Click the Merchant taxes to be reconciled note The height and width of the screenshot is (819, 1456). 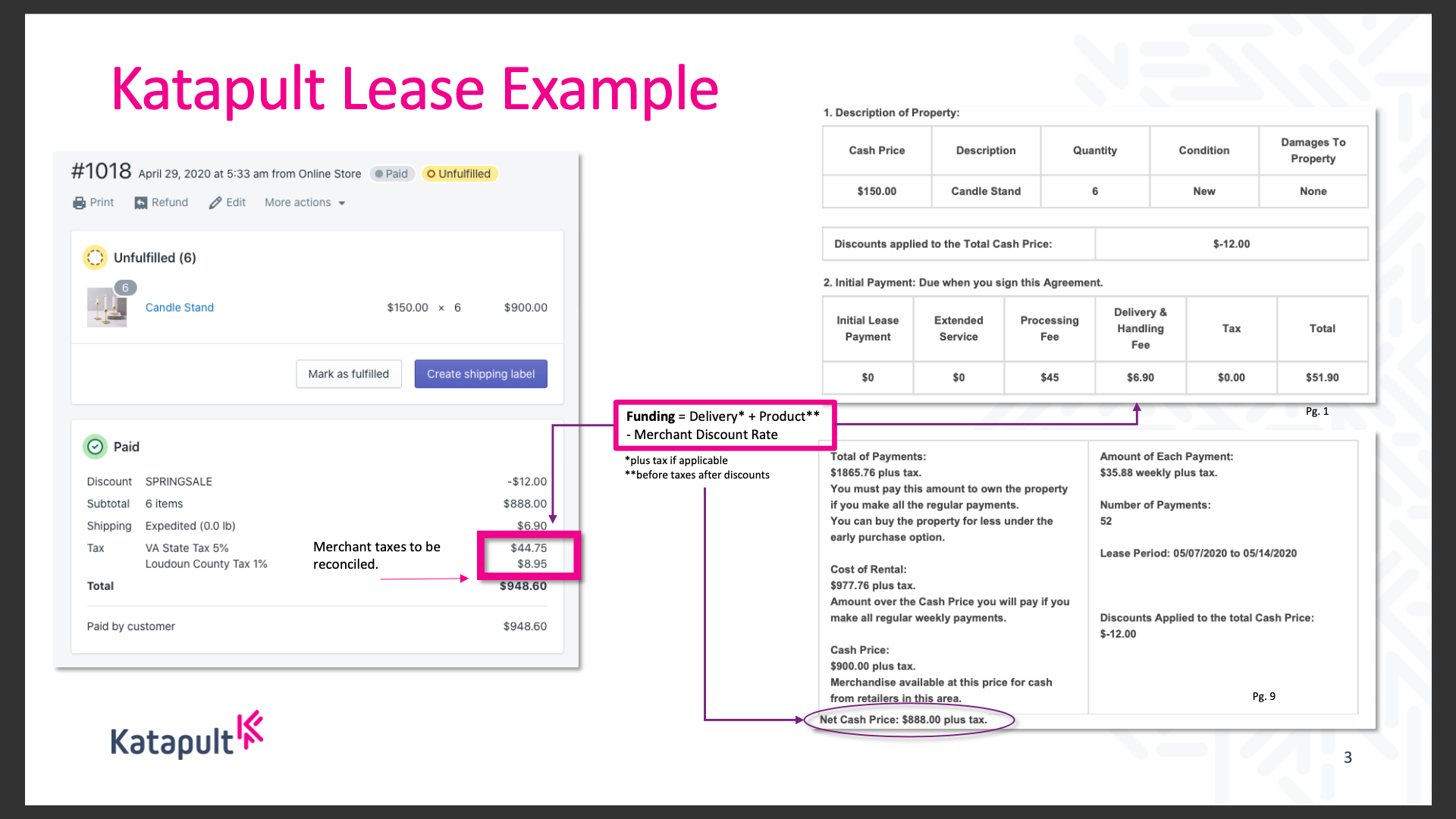pyautogui.click(x=377, y=555)
